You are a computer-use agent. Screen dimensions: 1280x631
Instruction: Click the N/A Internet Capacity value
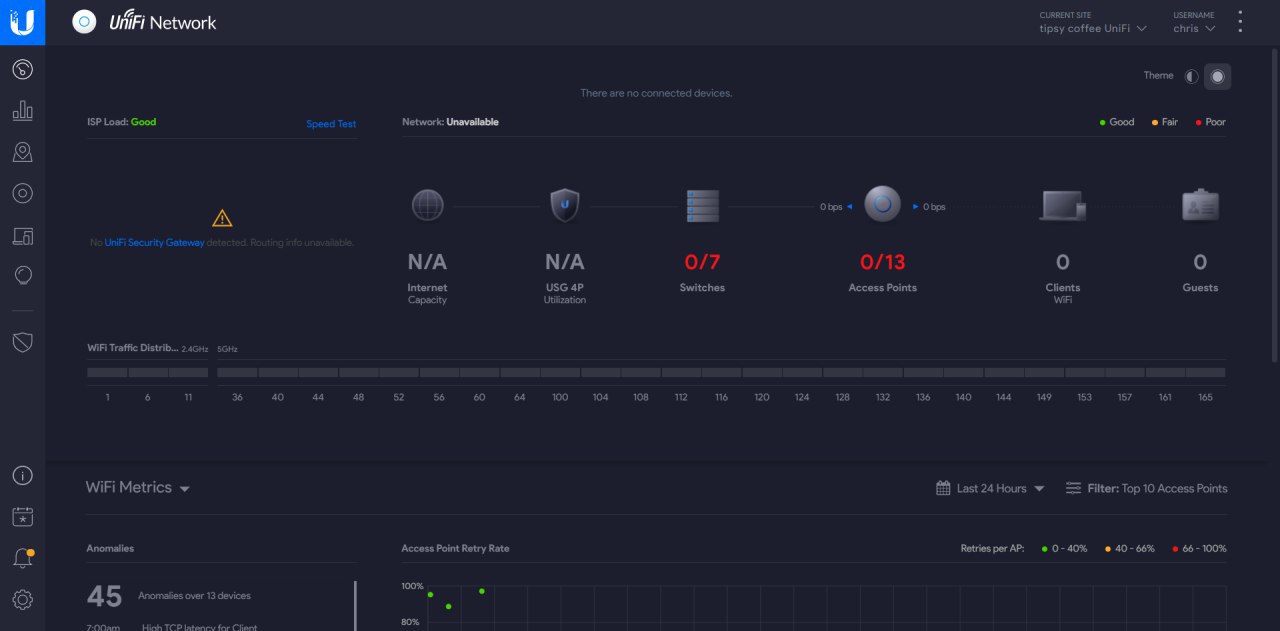point(427,262)
